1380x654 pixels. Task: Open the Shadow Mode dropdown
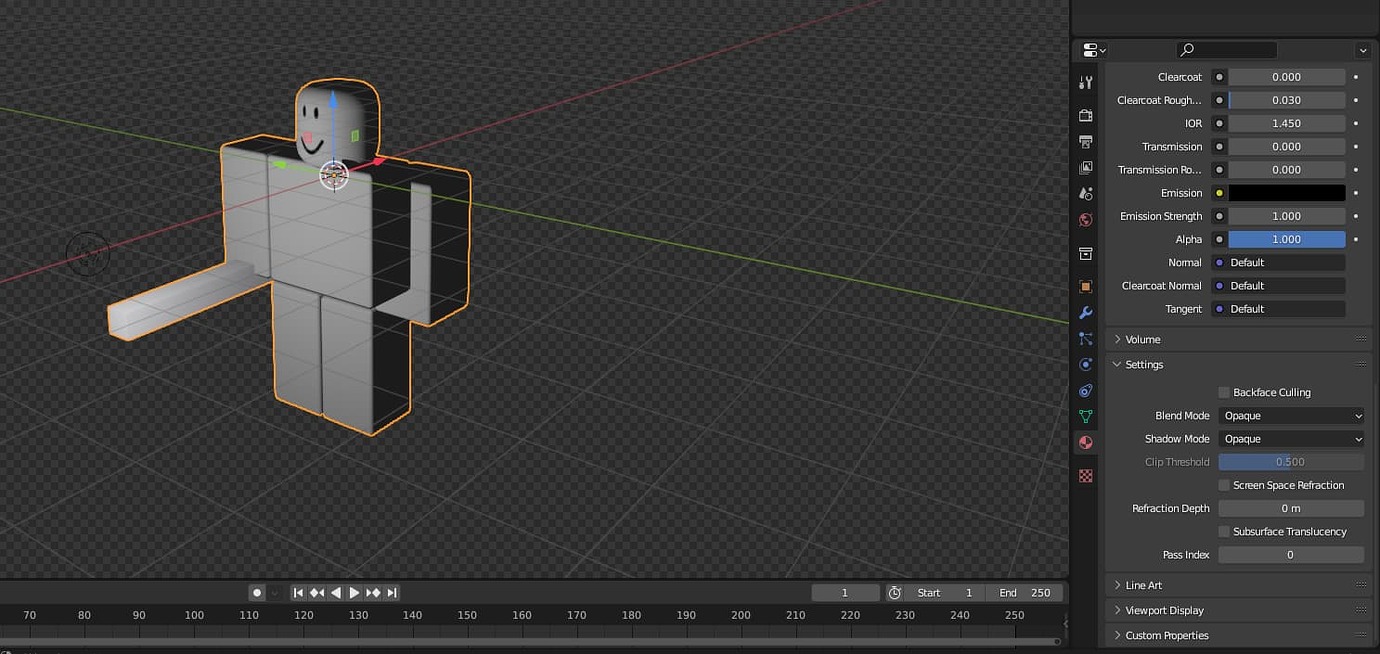1291,439
